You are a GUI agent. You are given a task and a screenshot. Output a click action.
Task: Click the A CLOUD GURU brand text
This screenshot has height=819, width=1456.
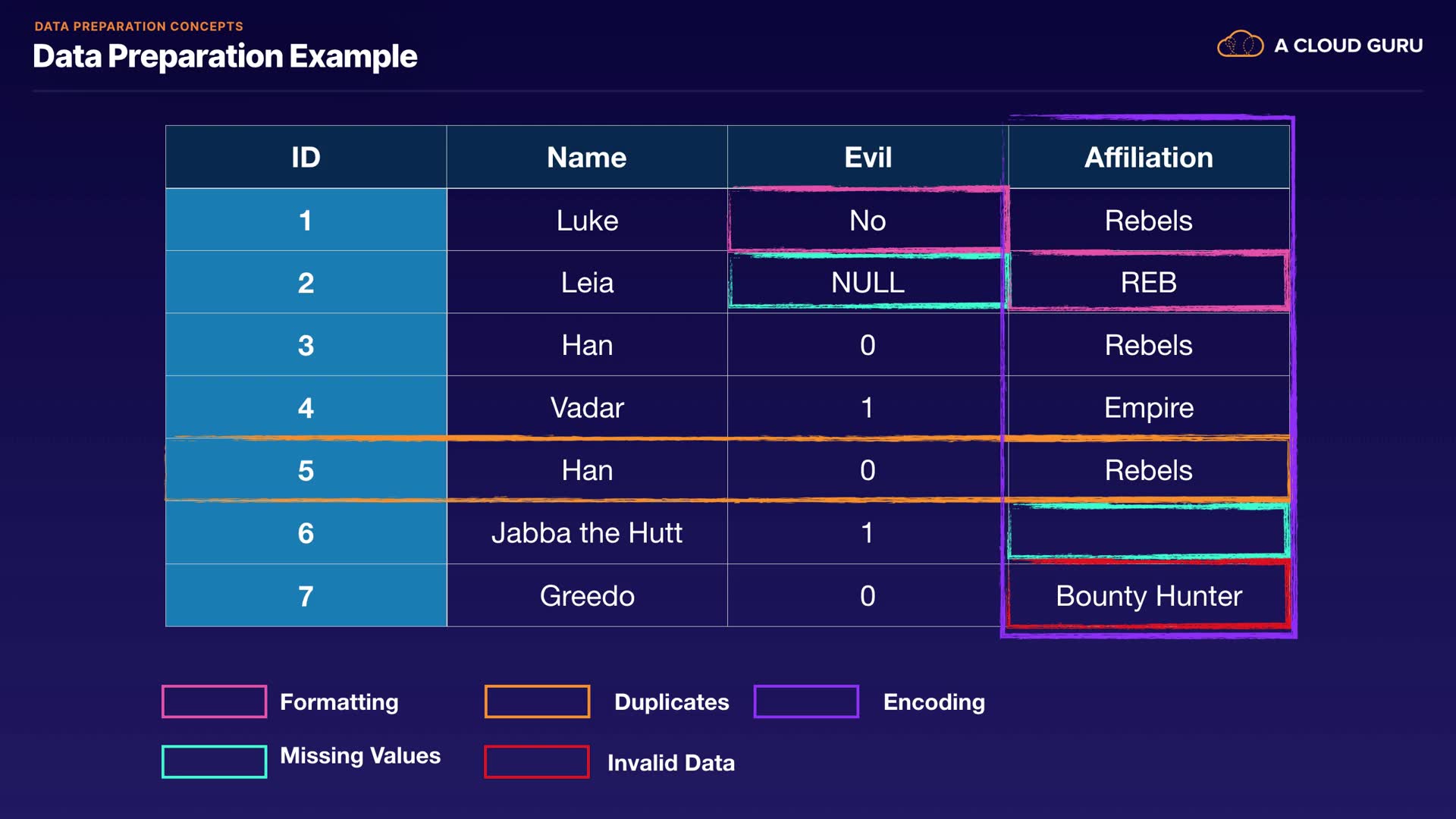(1348, 45)
